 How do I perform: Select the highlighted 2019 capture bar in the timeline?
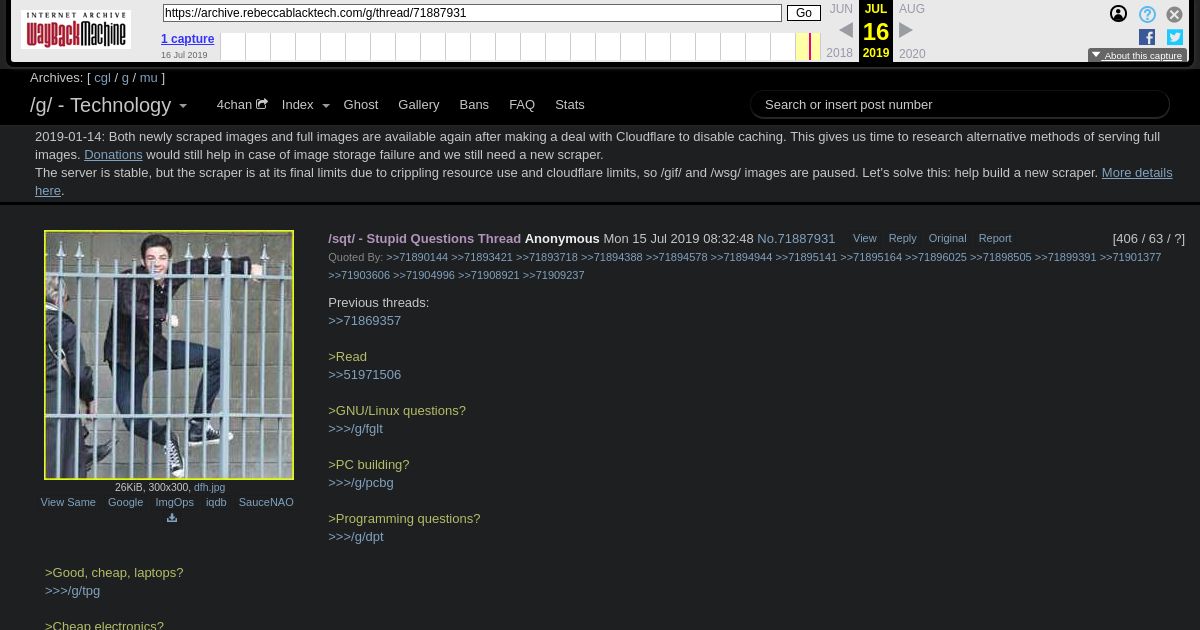(809, 46)
